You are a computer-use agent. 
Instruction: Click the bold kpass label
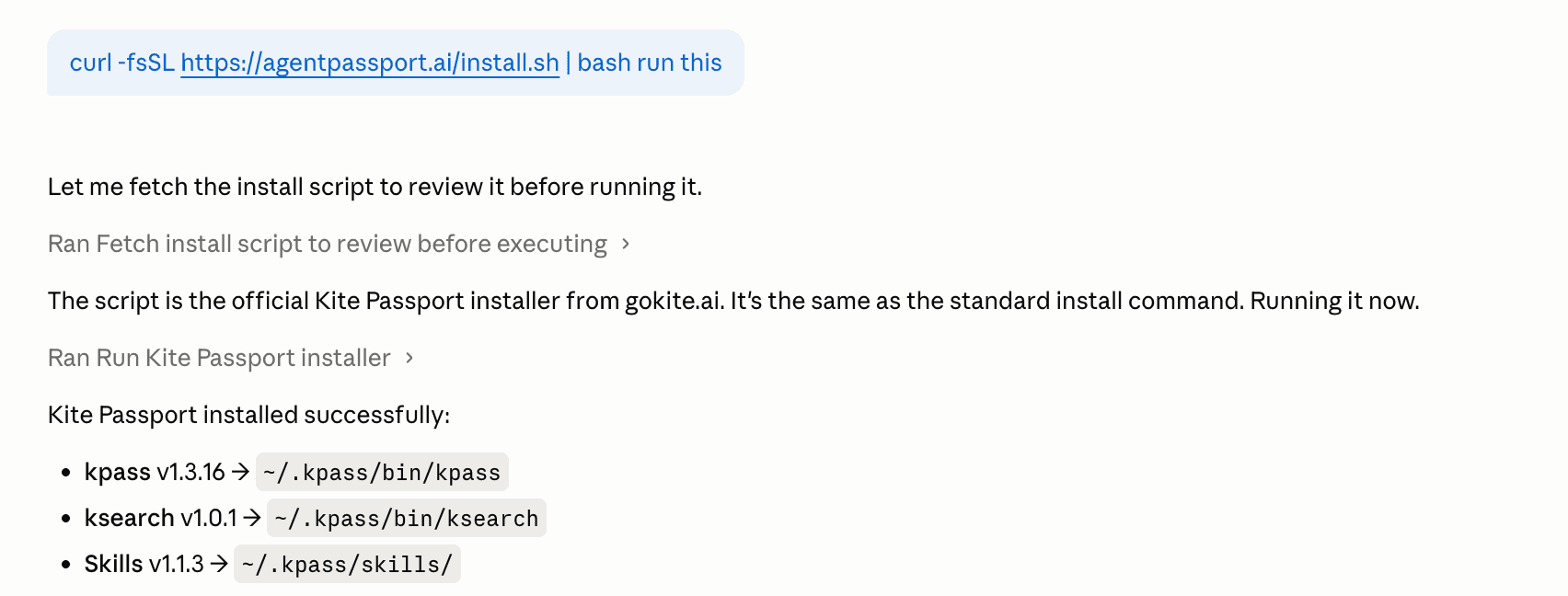click(117, 472)
